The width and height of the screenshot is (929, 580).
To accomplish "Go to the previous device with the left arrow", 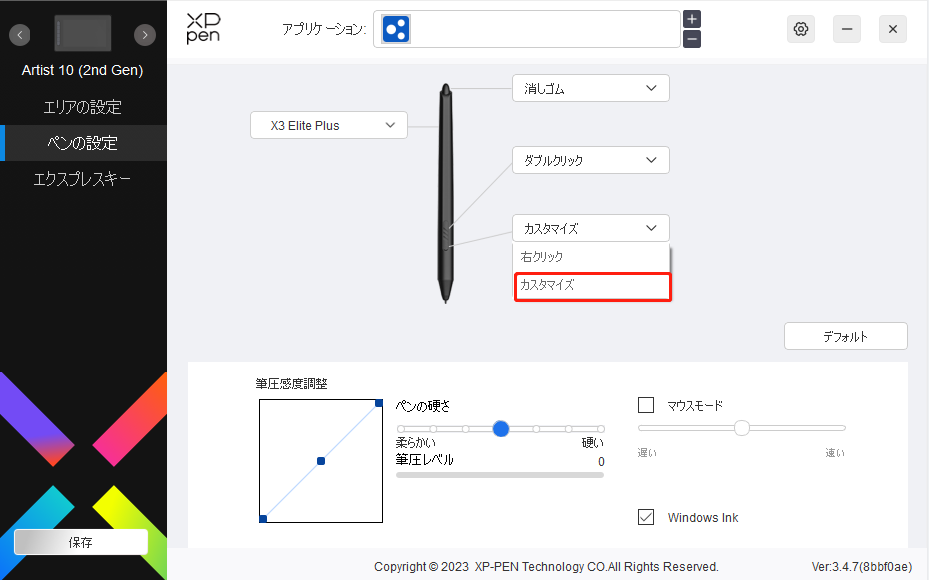I will click(20, 35).
